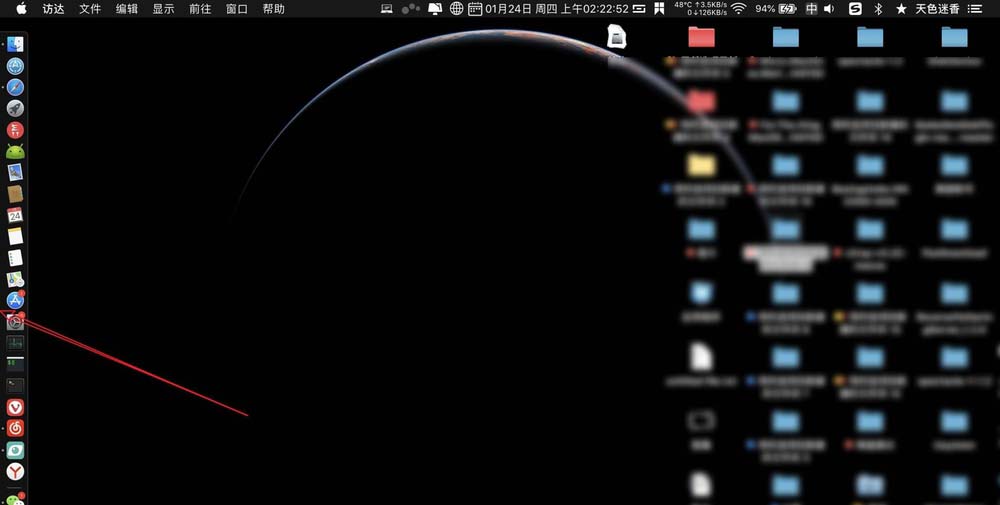The image size is (1000, 505).
Task: Launch Yandex browser Y icon
Action: coord(15,472)
